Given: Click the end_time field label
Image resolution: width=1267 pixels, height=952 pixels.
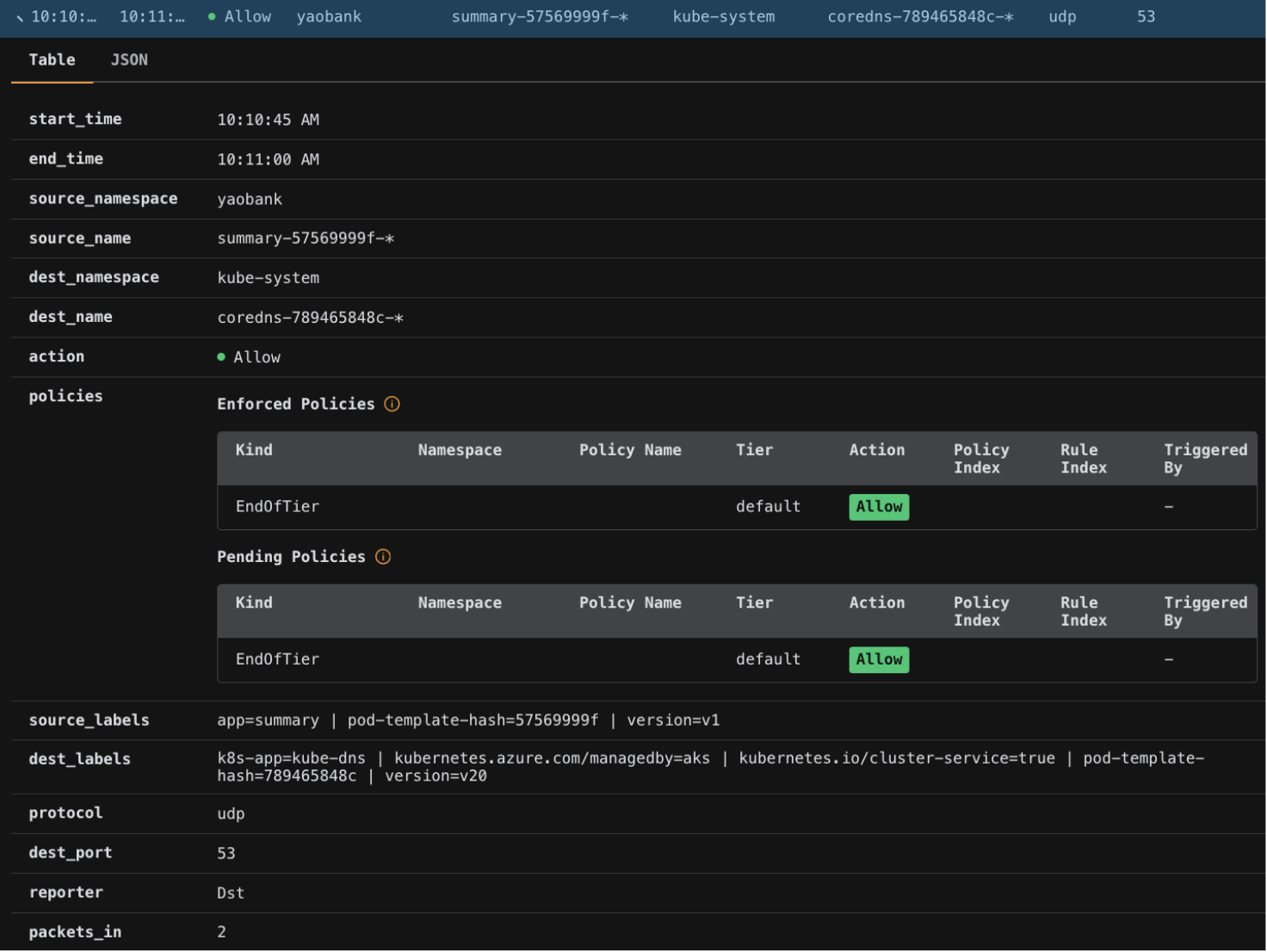Looking at the screenshot, I should pyautogui.click(x=65, y=158).
